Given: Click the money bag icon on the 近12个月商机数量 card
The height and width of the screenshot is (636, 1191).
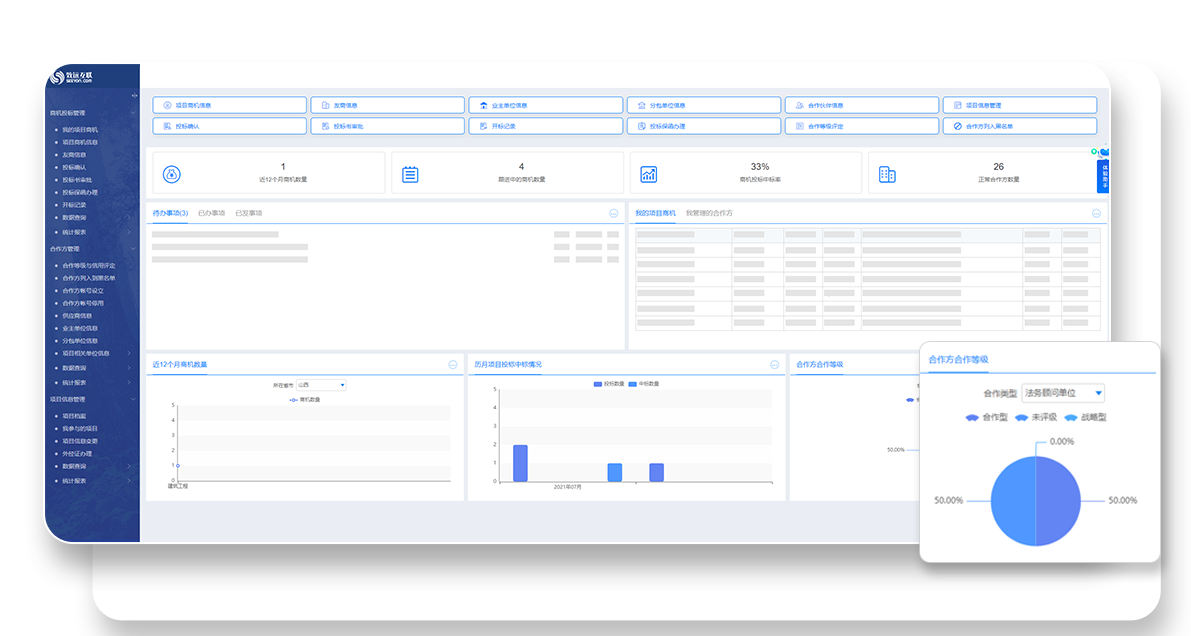Looking at the screenshot, I should coord(173,174).
